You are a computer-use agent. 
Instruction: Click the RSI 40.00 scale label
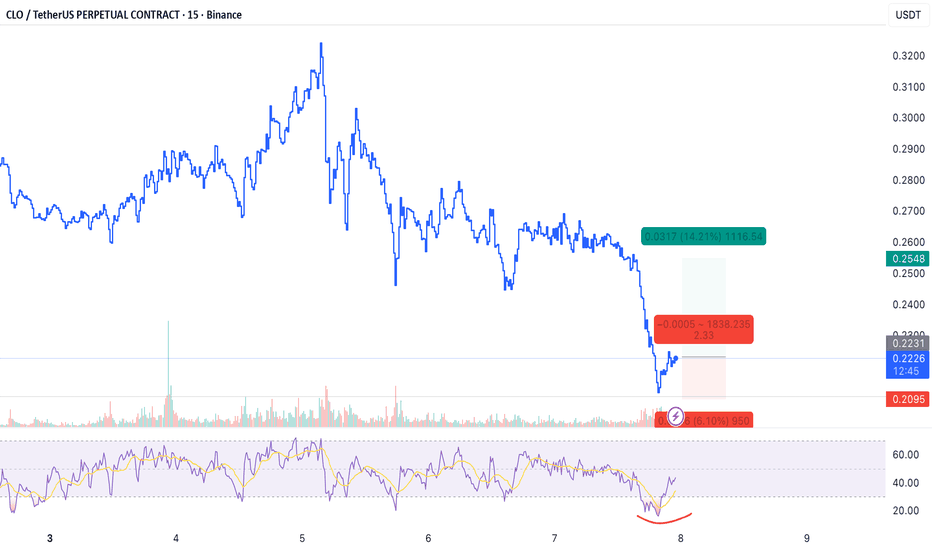click(905, 483)
